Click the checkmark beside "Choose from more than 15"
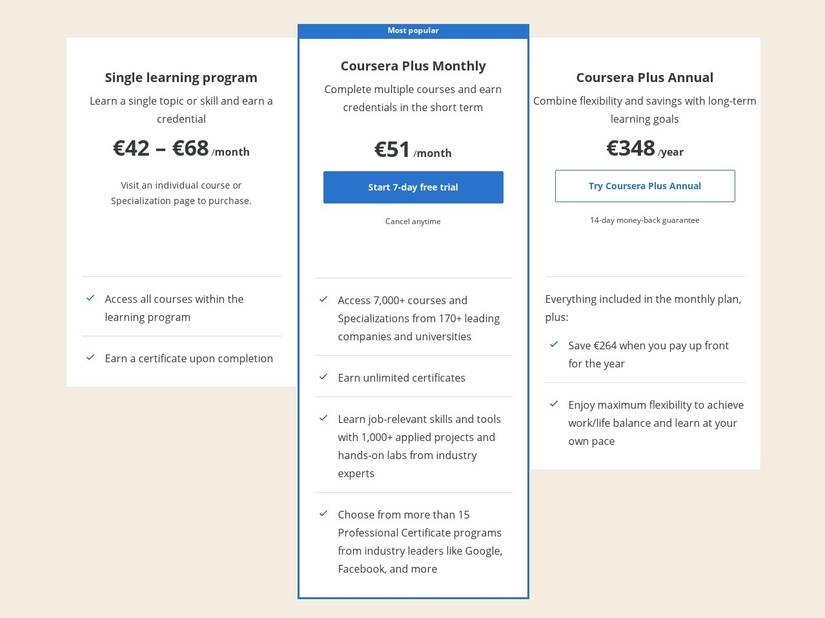The height and width of the screenshot is (618, 825). (322, 514)
